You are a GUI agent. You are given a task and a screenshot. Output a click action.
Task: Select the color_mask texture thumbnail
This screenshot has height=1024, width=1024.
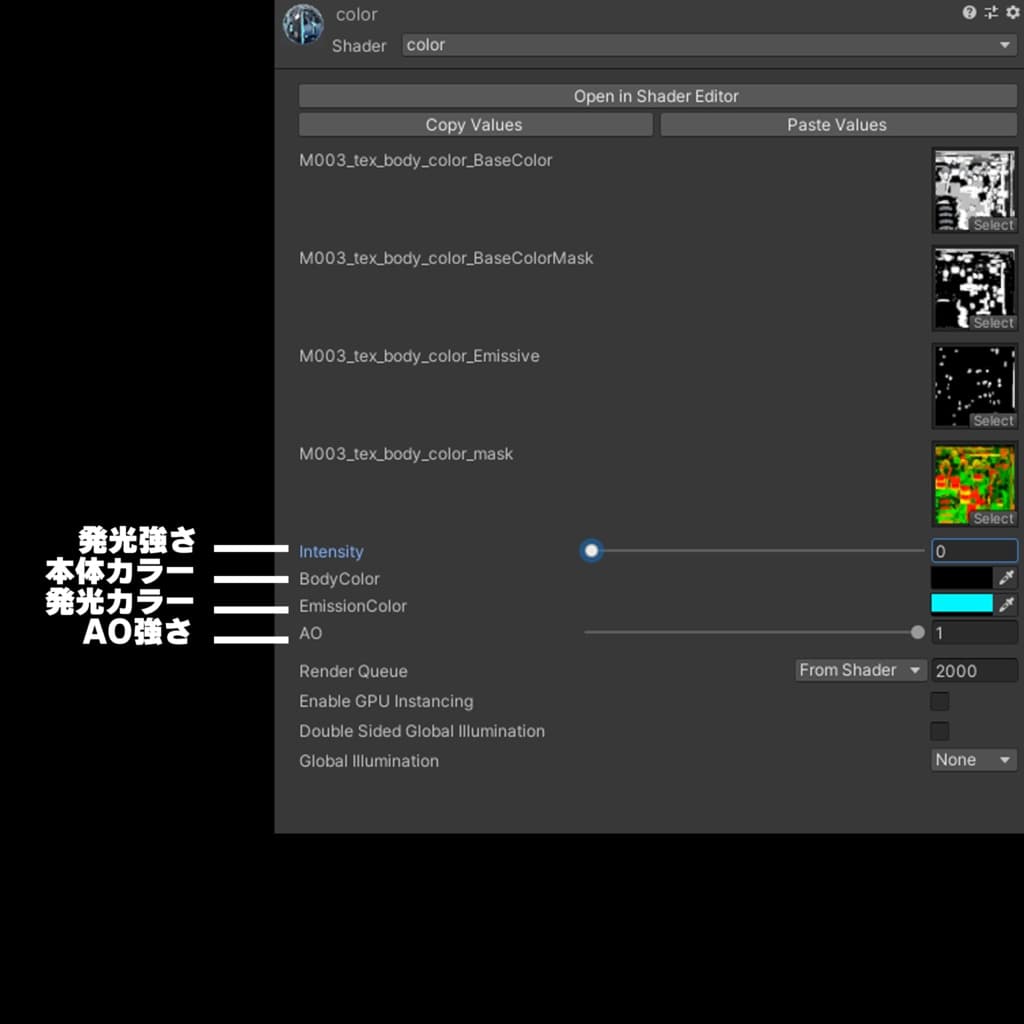(x=974, y=484)
